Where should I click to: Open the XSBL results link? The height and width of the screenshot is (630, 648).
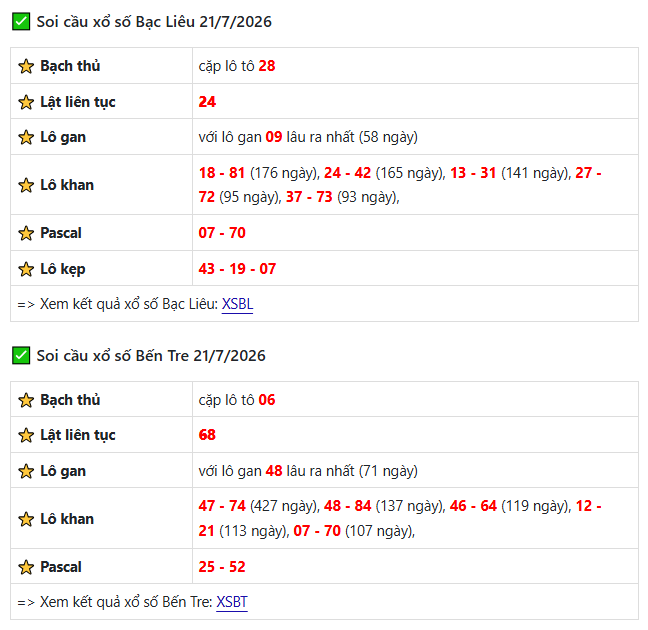(237, 304)
